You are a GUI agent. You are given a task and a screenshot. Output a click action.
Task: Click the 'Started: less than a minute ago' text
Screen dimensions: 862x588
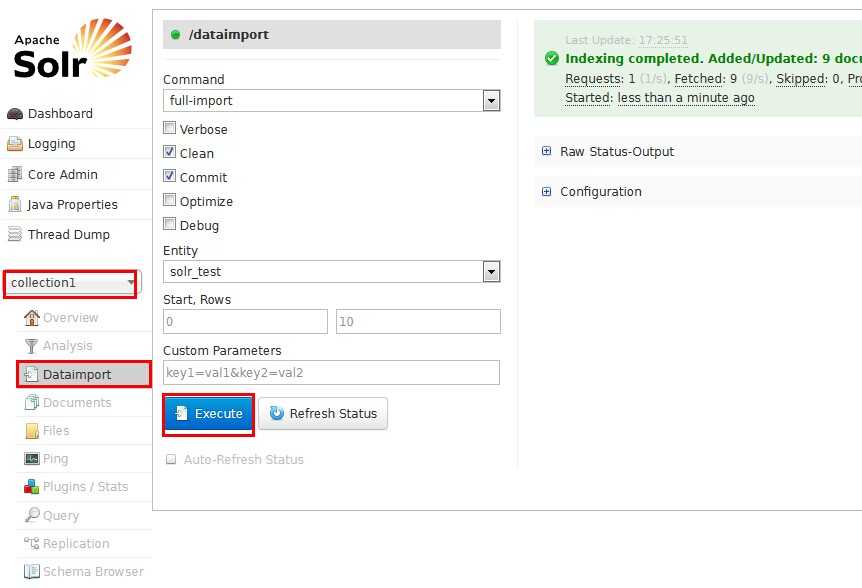point(660,98)
